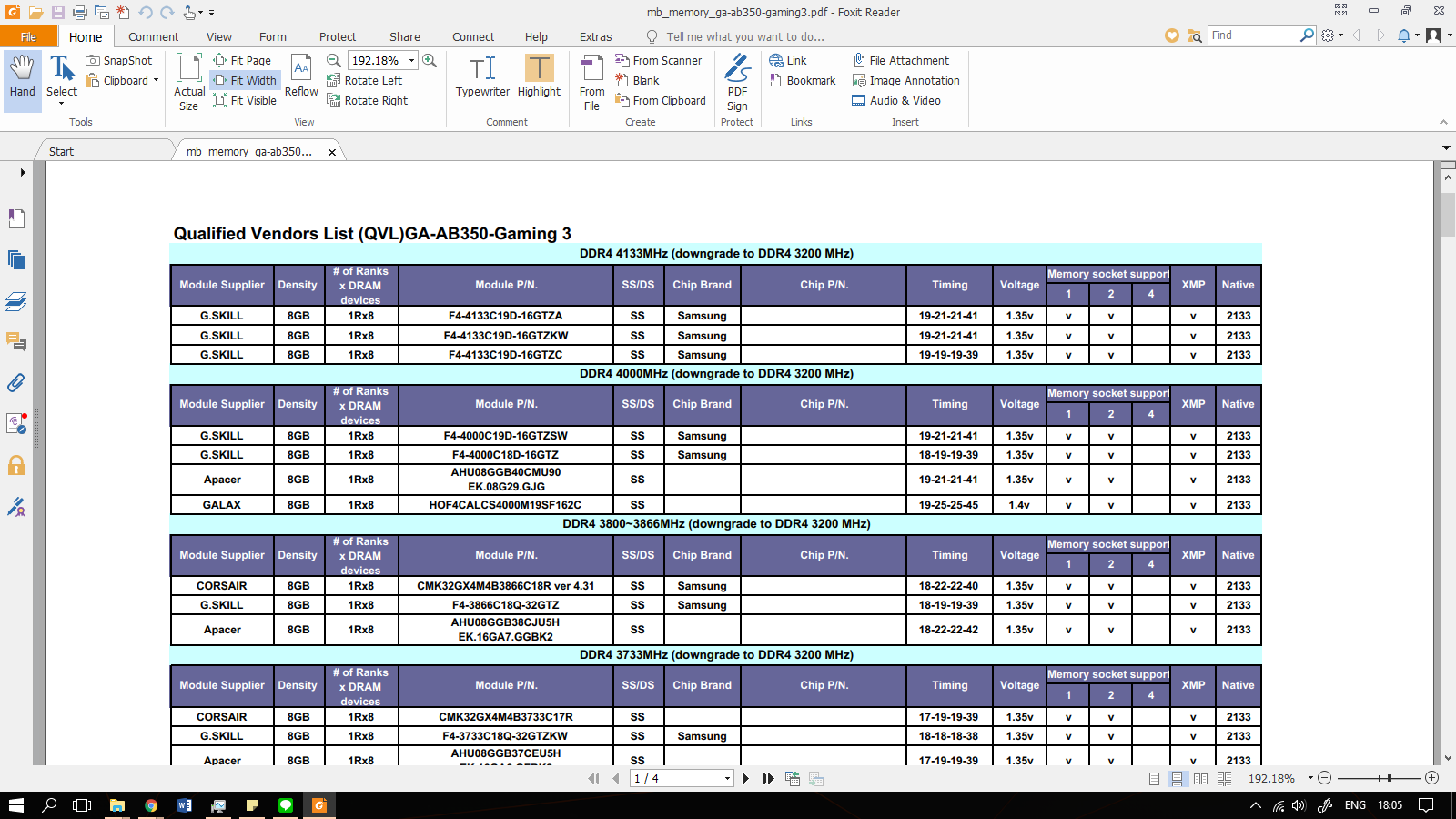1456x819 pixels.
Task: Open the page number dropdown
Action: tap(727, 778)
